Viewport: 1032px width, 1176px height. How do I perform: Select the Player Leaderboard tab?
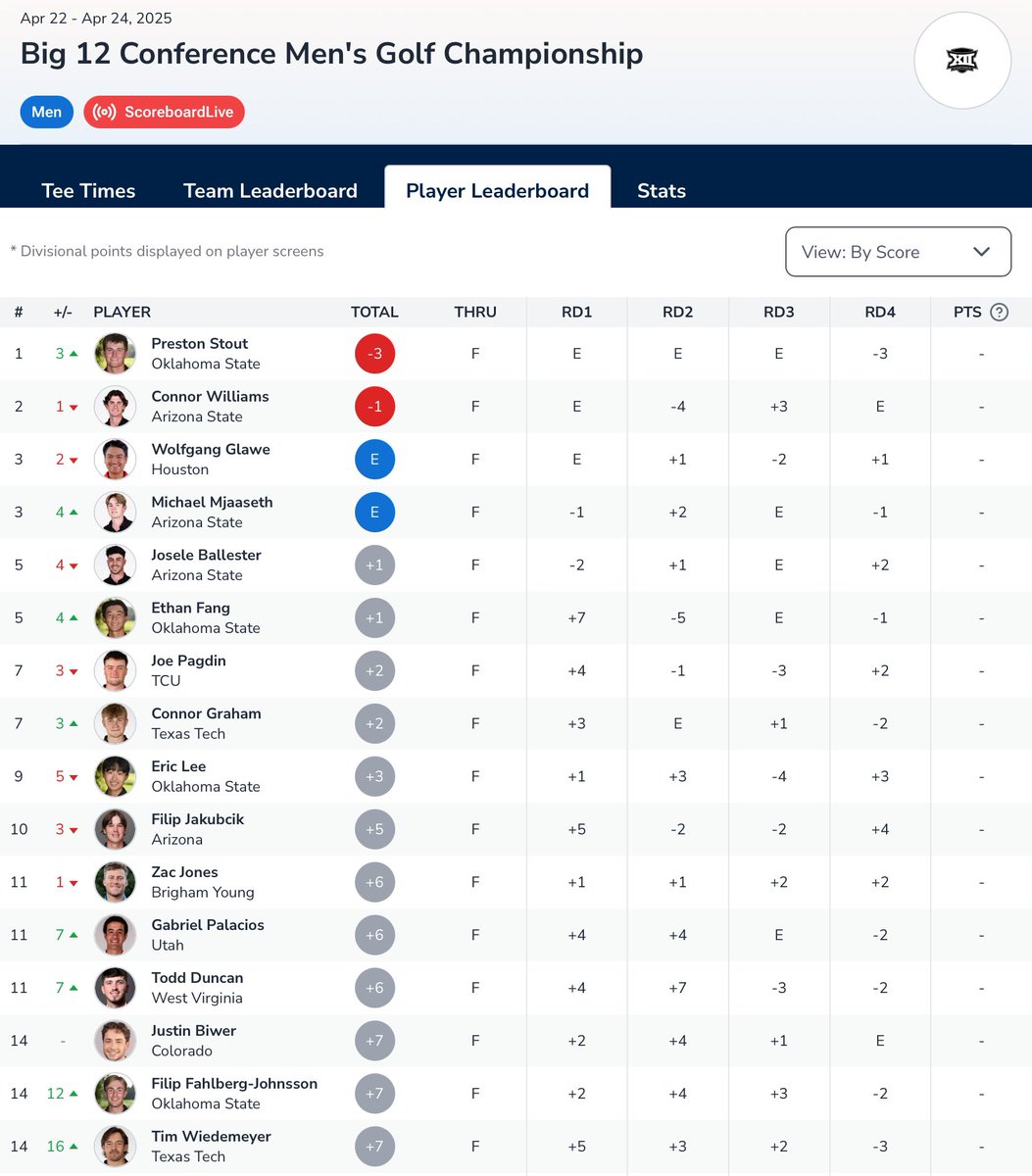point(498,188)
